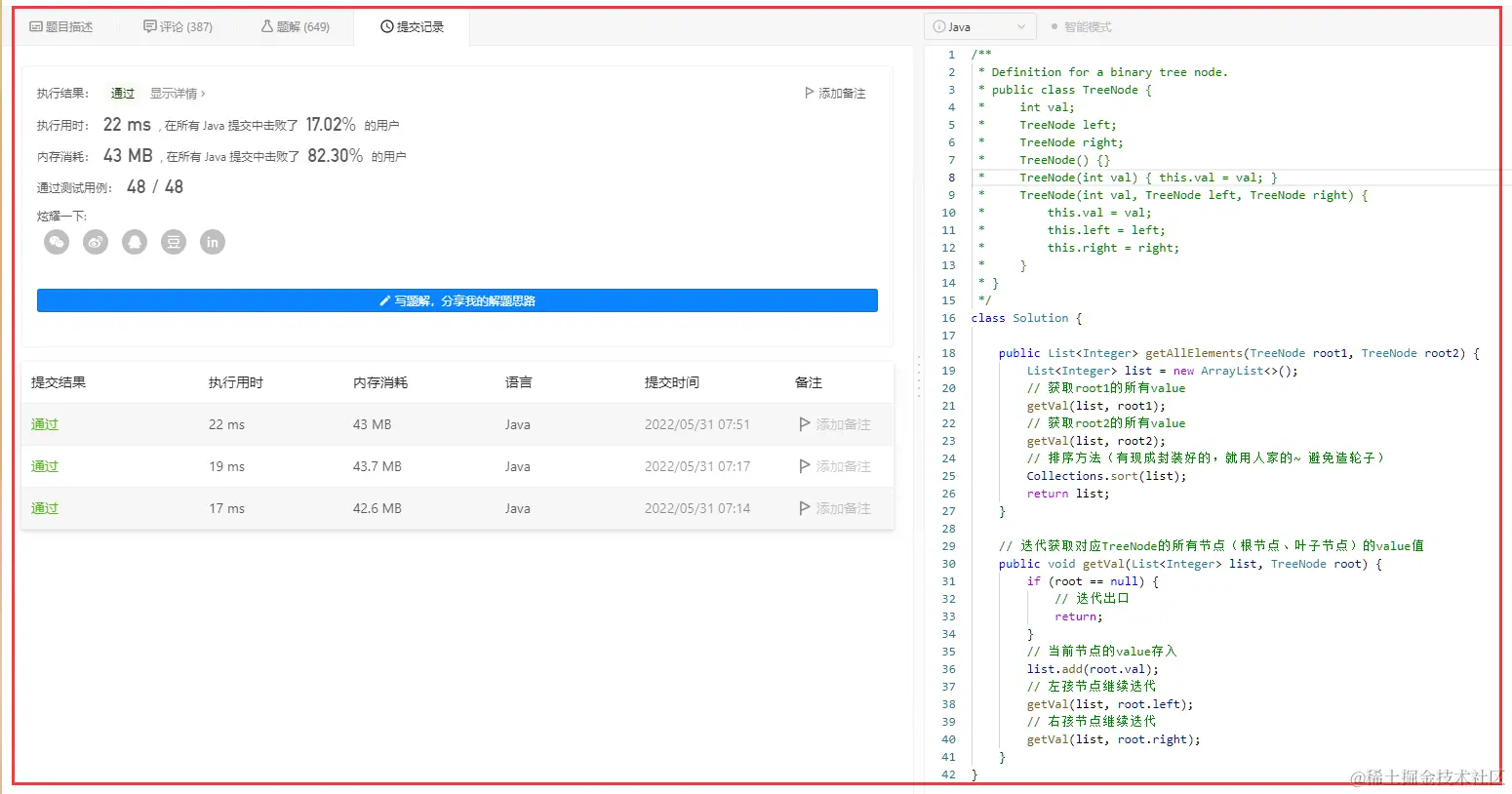Click the 内存消耗 column header
Screen dimensions: 1512x794
point(380,382)
